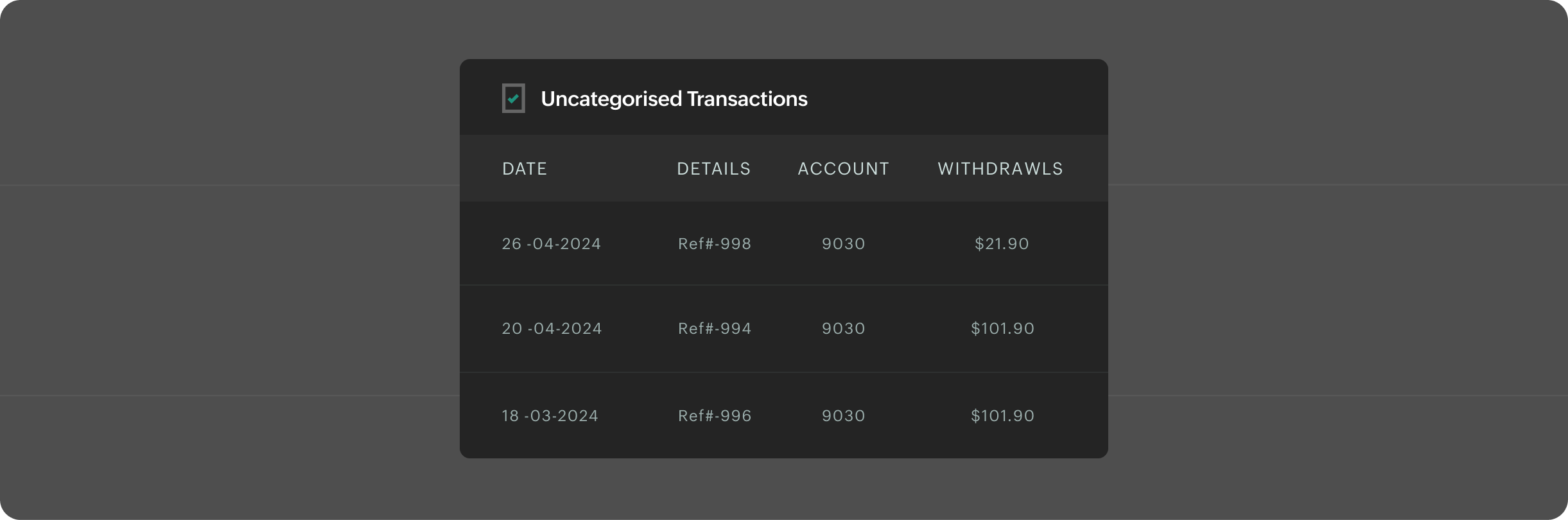Select the transaction dated 20-04-2024
The width and height of the screenshot is (1568, 520).
click(x=552, y=328)
